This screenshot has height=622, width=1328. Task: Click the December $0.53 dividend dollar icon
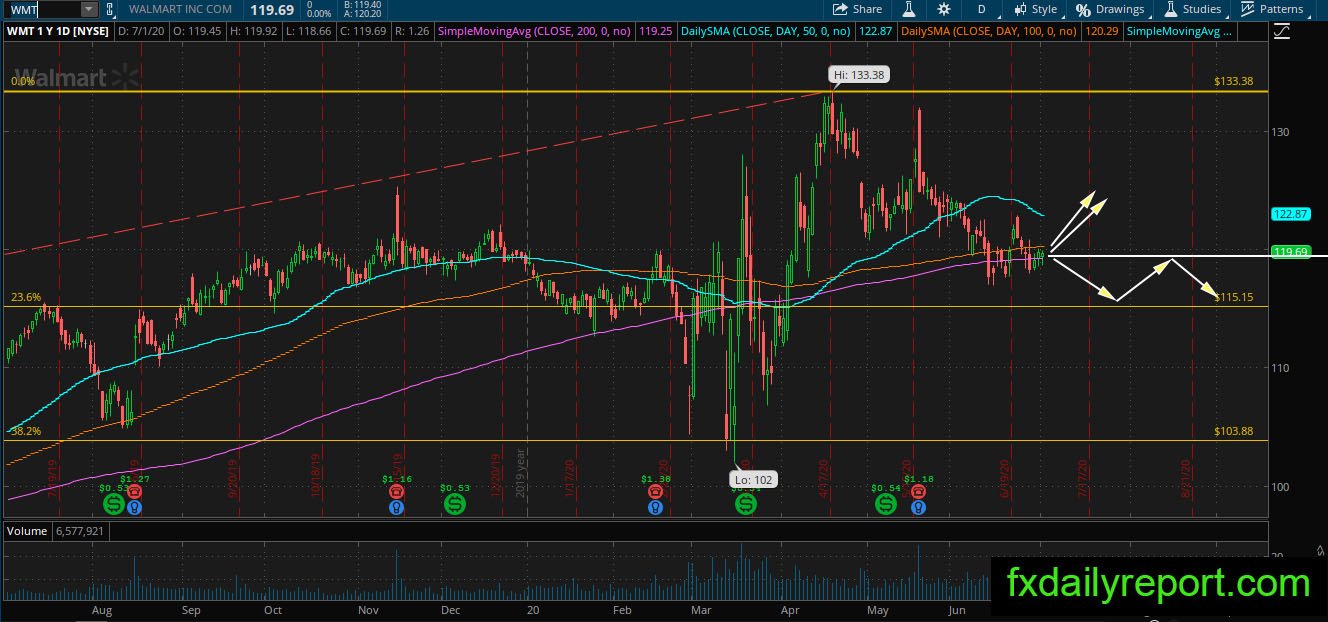(454, 504)
